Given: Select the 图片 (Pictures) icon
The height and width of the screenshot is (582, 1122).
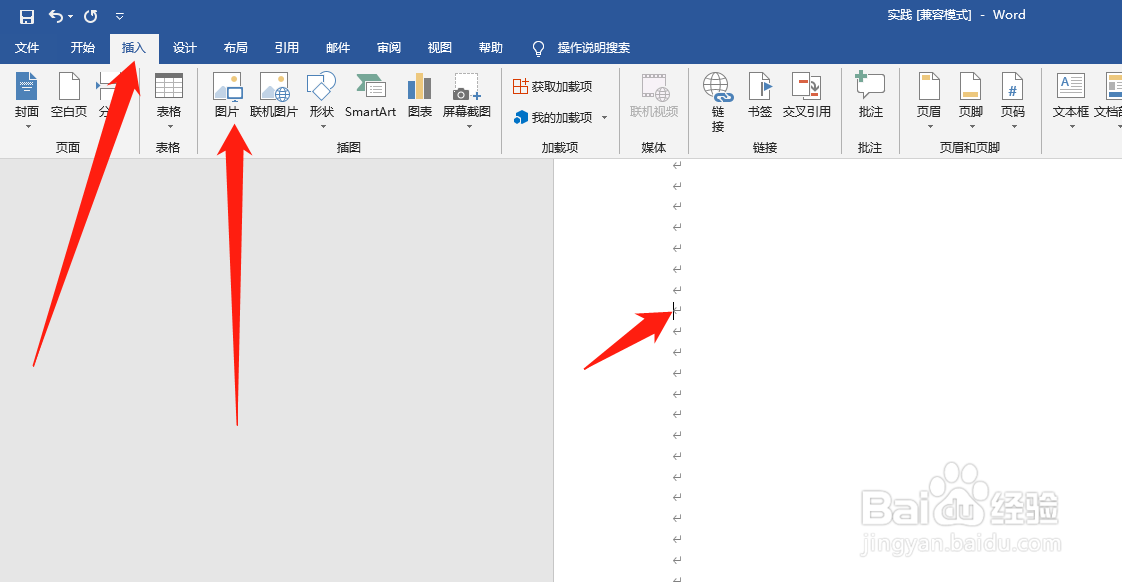Looking at the screenshot, I should 228,97.
